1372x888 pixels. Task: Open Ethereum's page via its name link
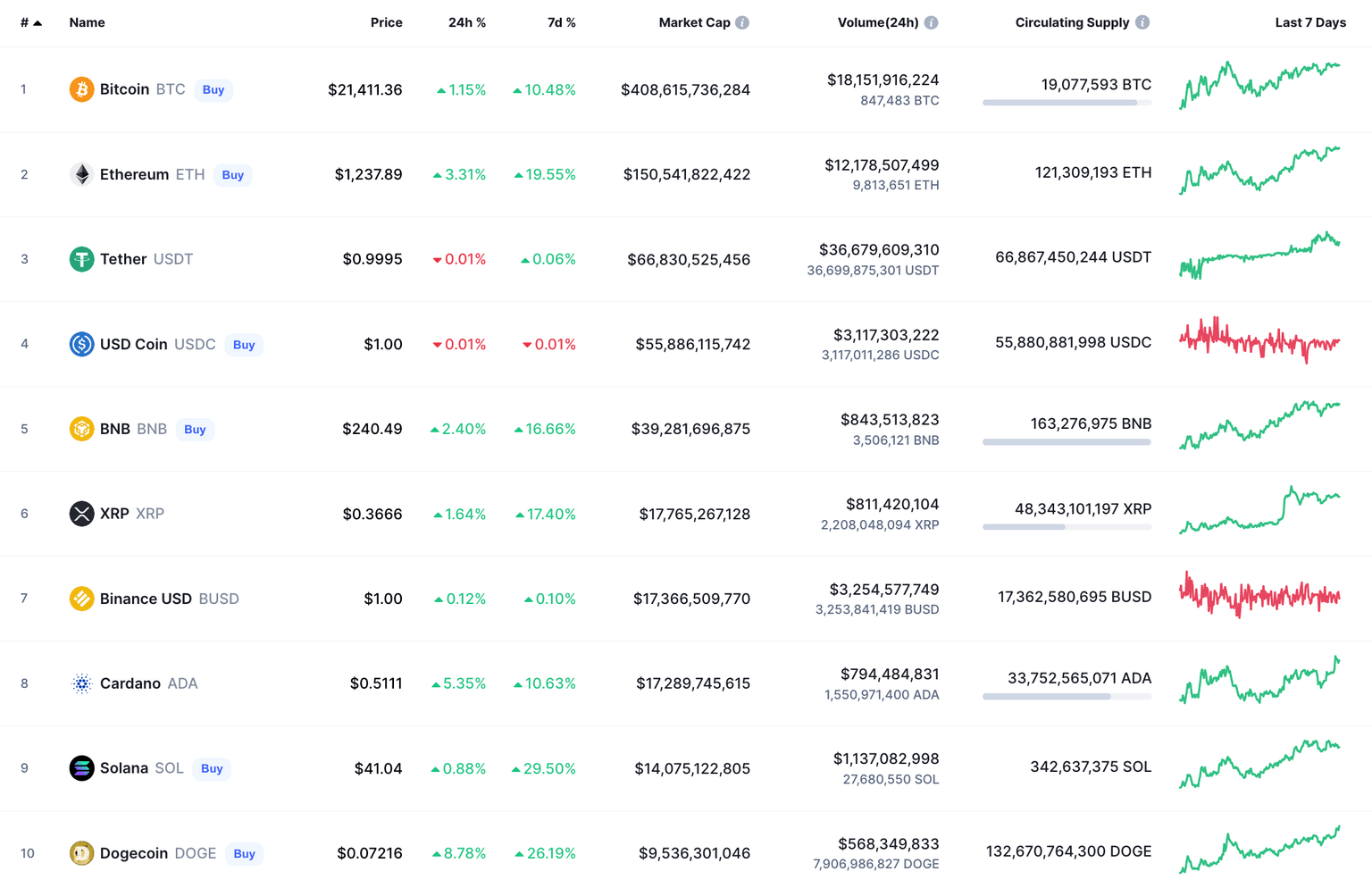tap(135, 174)
